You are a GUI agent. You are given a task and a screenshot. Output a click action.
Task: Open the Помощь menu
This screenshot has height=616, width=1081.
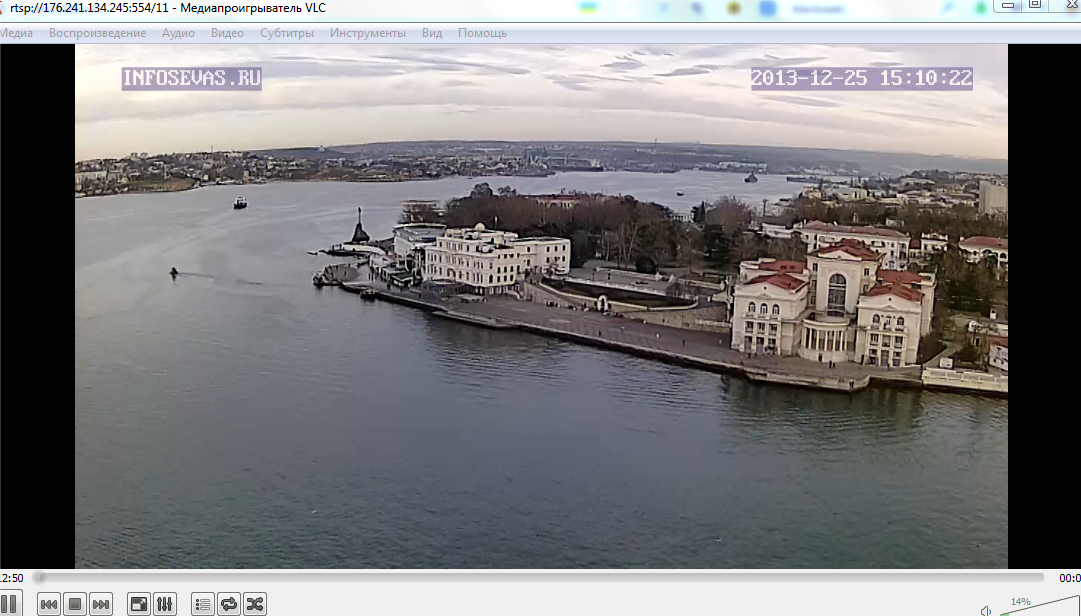[482, 33]
